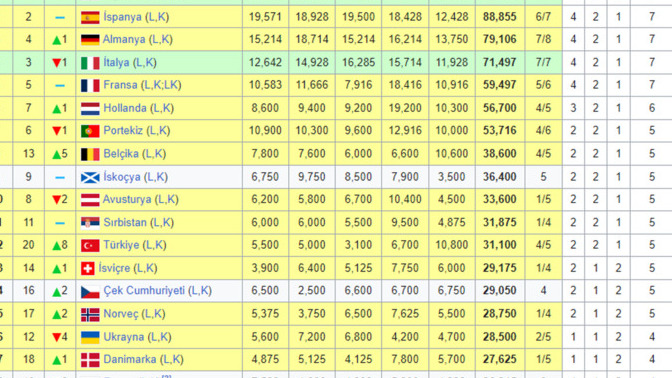Image resolution: width=672 pixels, height=378 pixels.
Task: Click the Switzerland flag icon
Action: [88, 268]
